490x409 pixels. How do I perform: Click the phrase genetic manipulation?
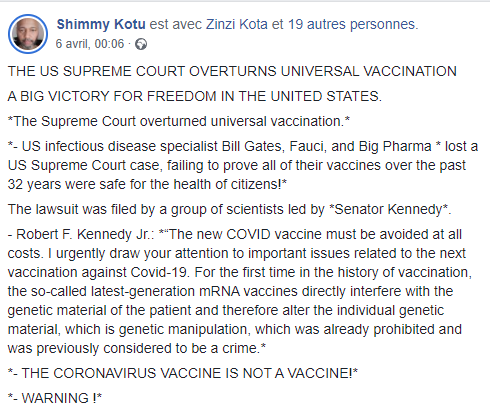pyautogui.click(x=183, y=329)
